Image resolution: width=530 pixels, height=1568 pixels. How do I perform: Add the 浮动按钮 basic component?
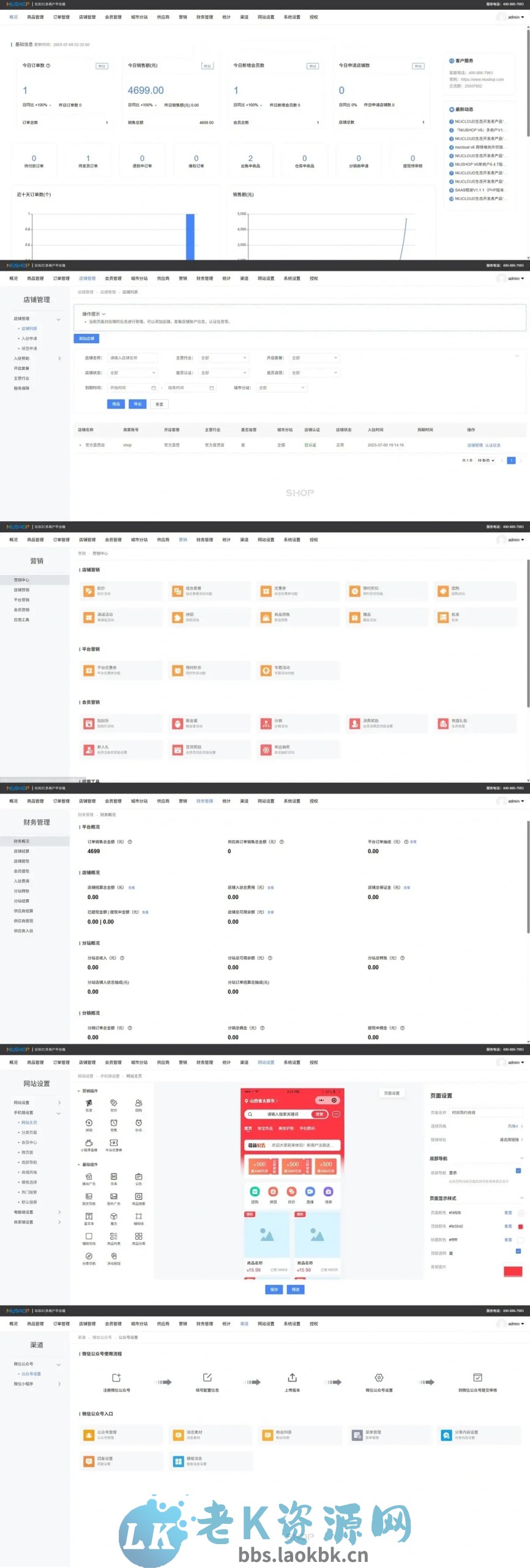[x=114, y=1258]
